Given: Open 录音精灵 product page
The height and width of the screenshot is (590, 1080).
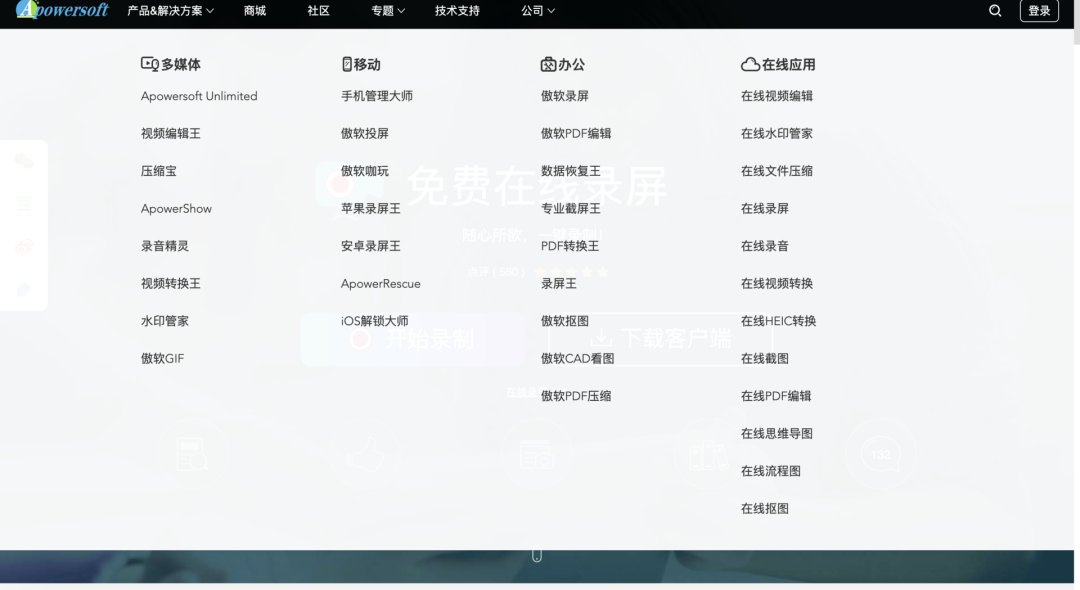Looking at the screenshot, I should 165,246.
